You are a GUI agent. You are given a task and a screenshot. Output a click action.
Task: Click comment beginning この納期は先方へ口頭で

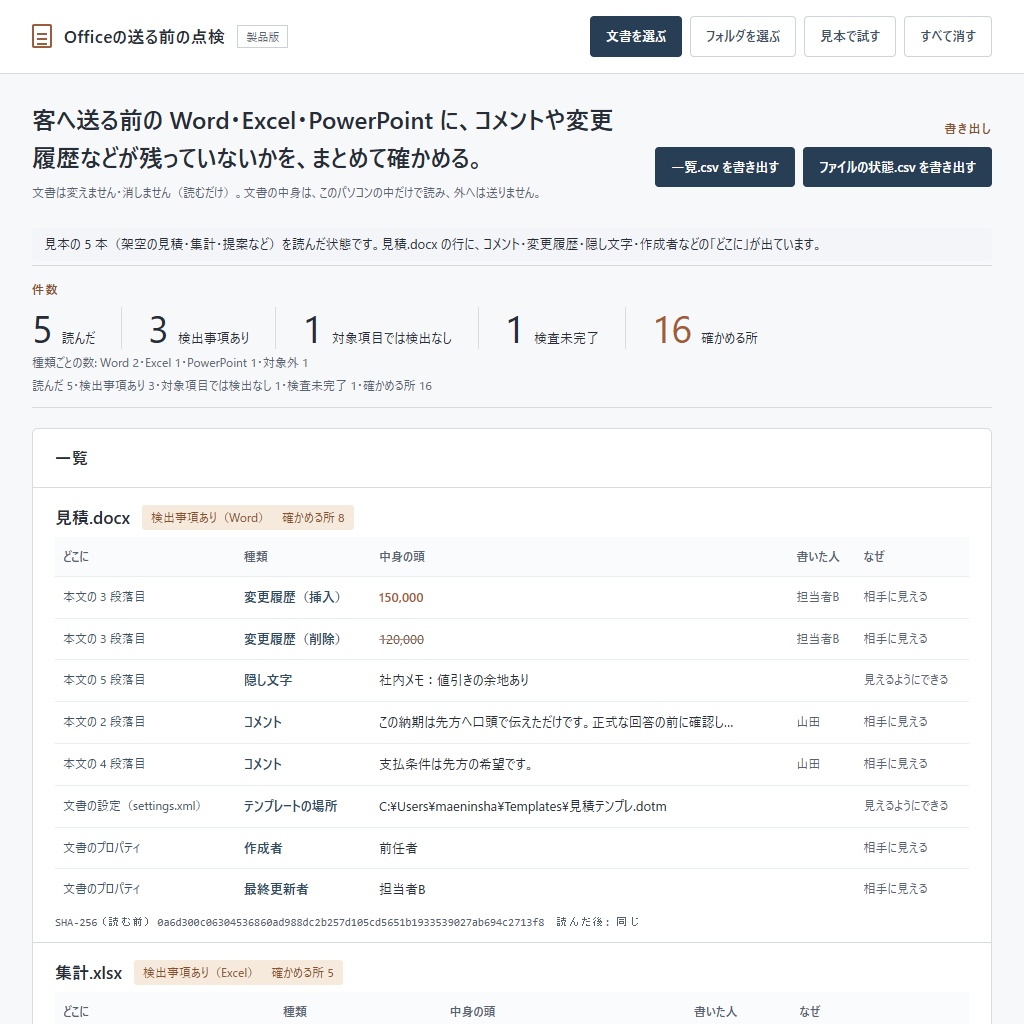pos(556,722)
